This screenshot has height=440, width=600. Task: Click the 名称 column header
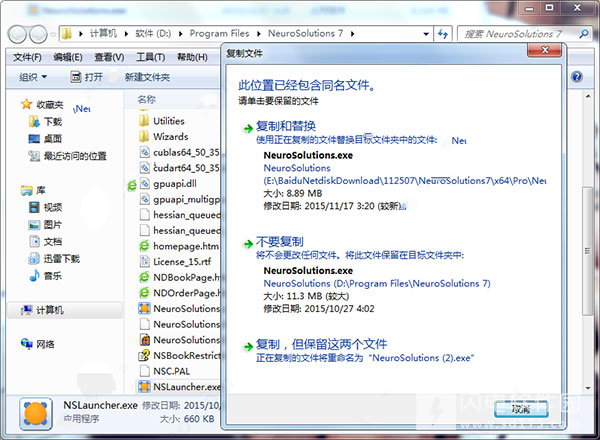(x=147, y=99)
